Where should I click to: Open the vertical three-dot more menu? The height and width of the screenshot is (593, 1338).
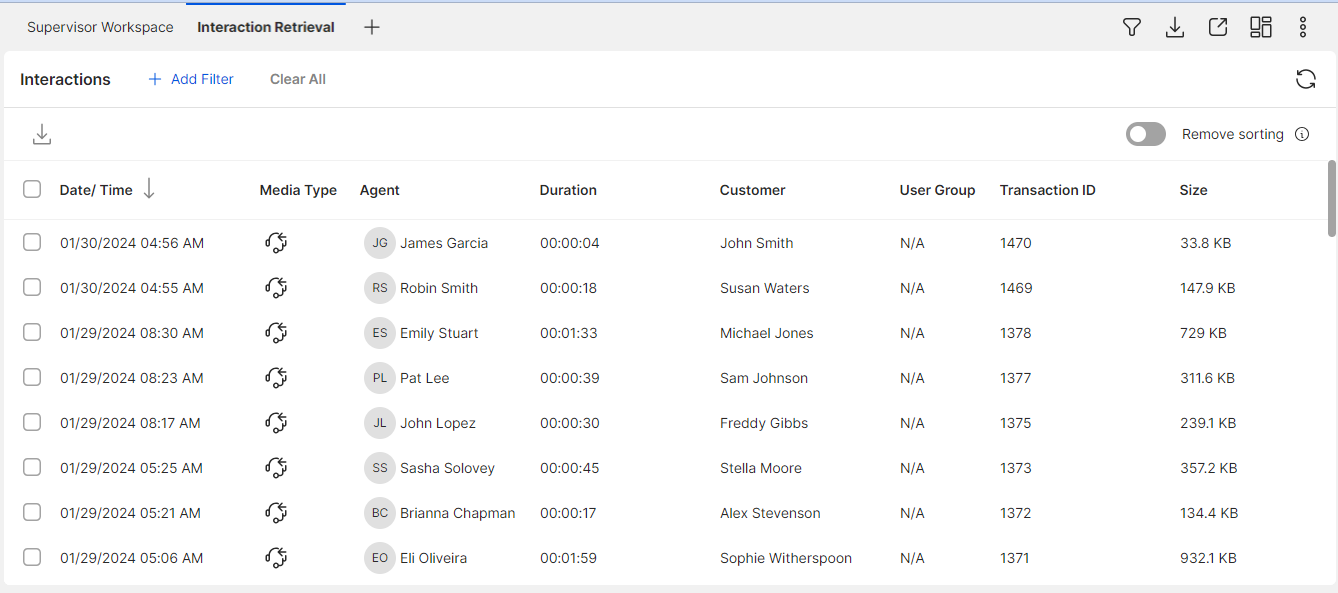1303,28
